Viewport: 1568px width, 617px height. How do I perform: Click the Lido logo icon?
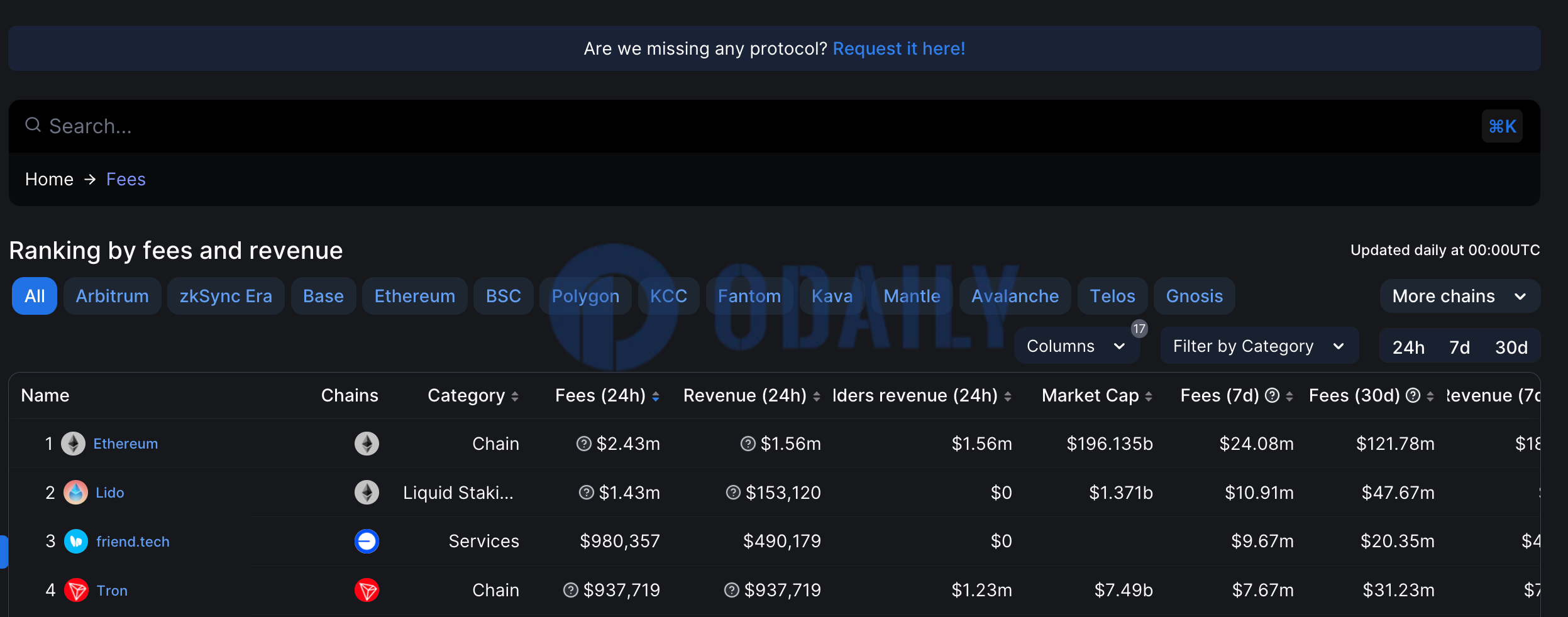[x=75, y=493]
